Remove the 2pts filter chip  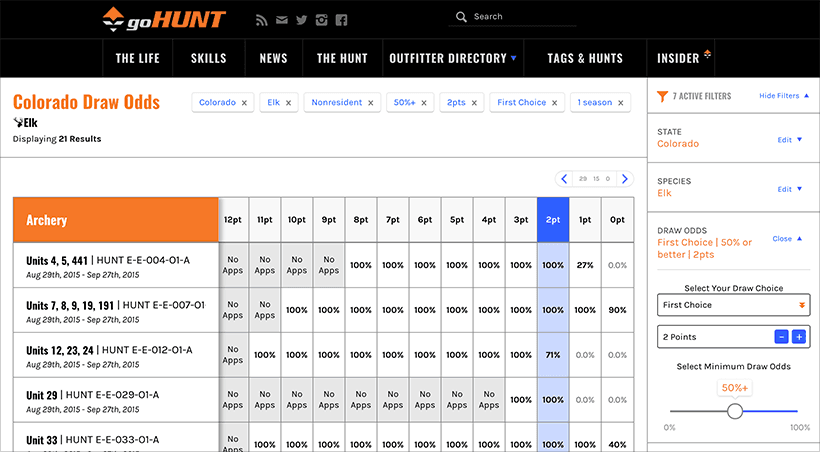coord(474,103)
